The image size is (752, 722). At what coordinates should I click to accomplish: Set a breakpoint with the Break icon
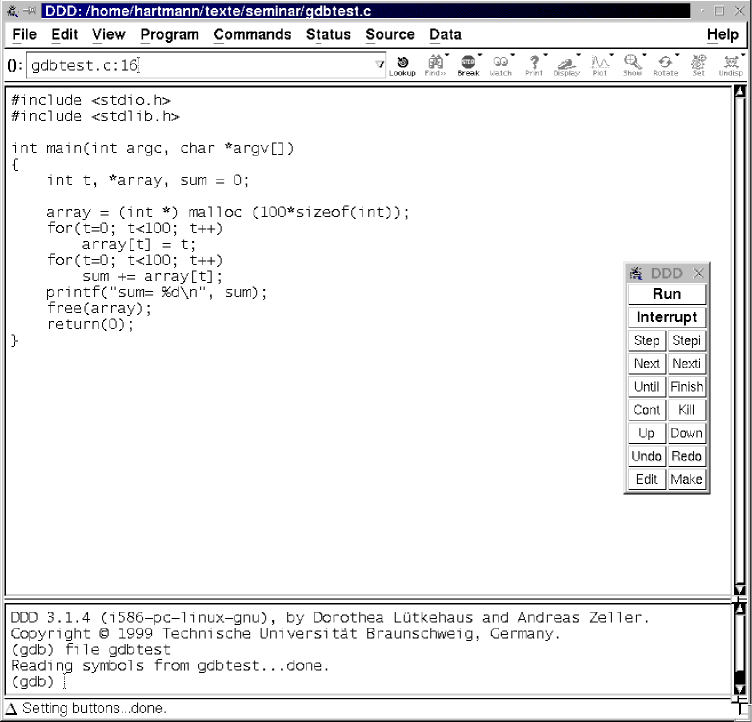[468, 65]
